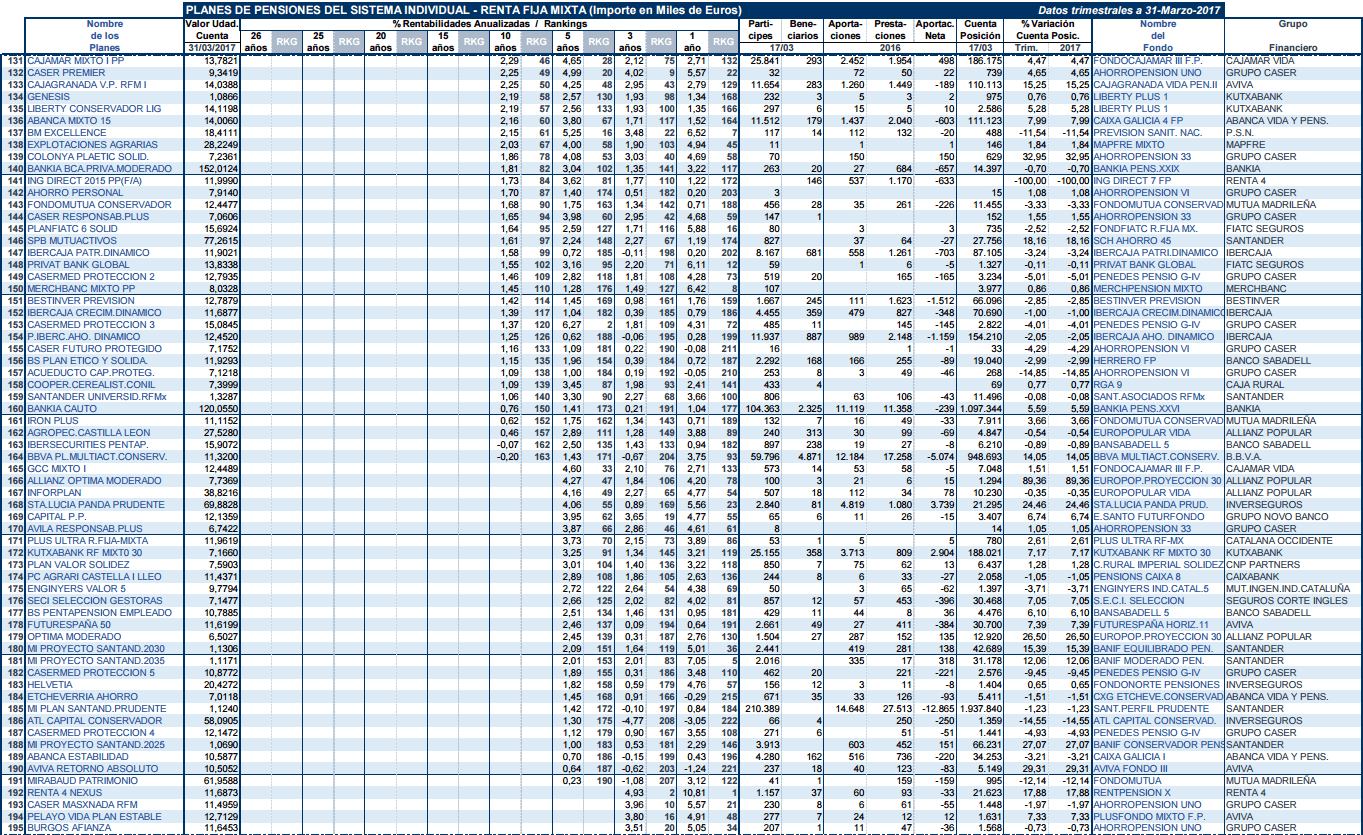
Task: Click unit value '152,0124'
Action: [219, 169]
